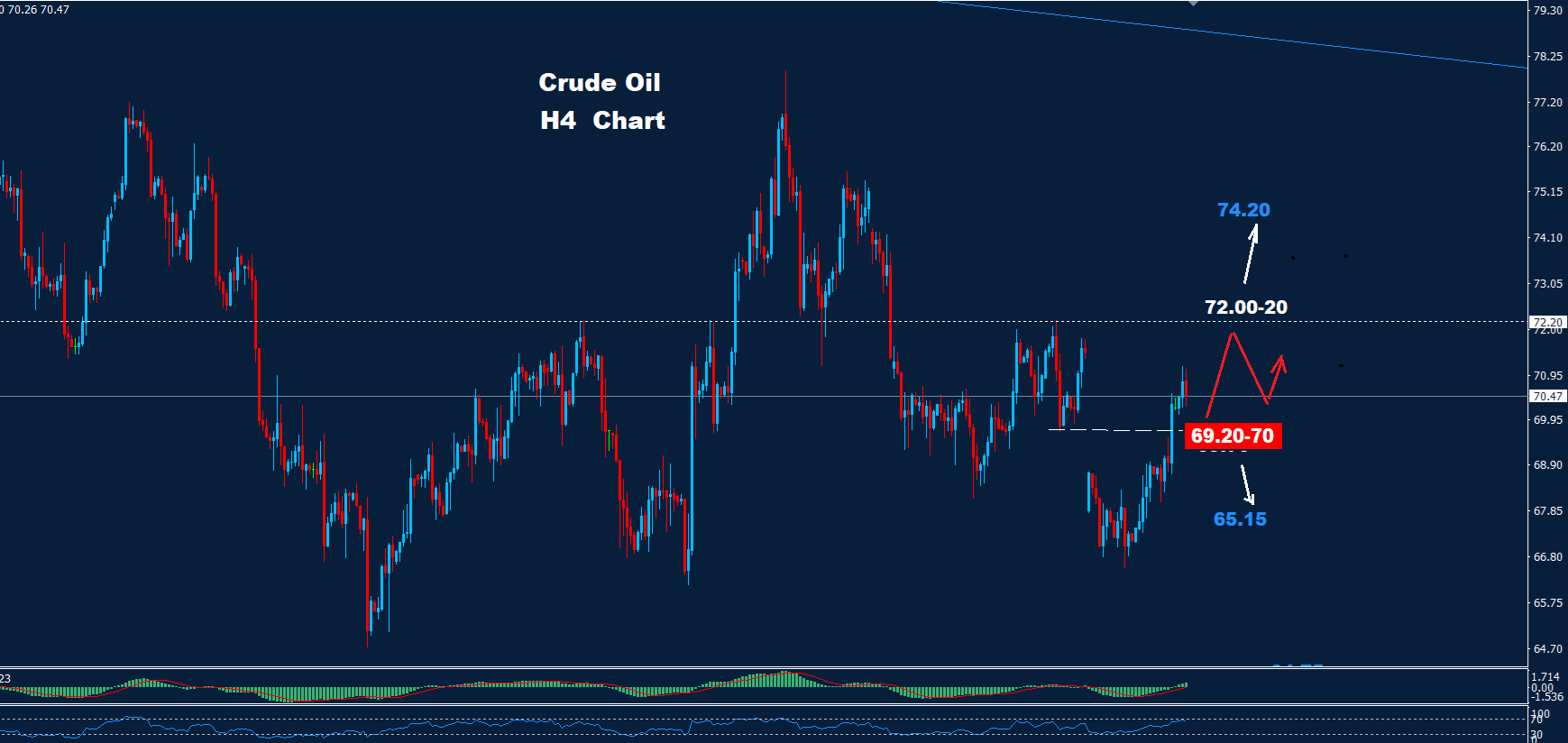The height and width of the screenshot is (743, 1568).
Task: Click the 64.70 label on price axis
Action: pos(1547,648)
